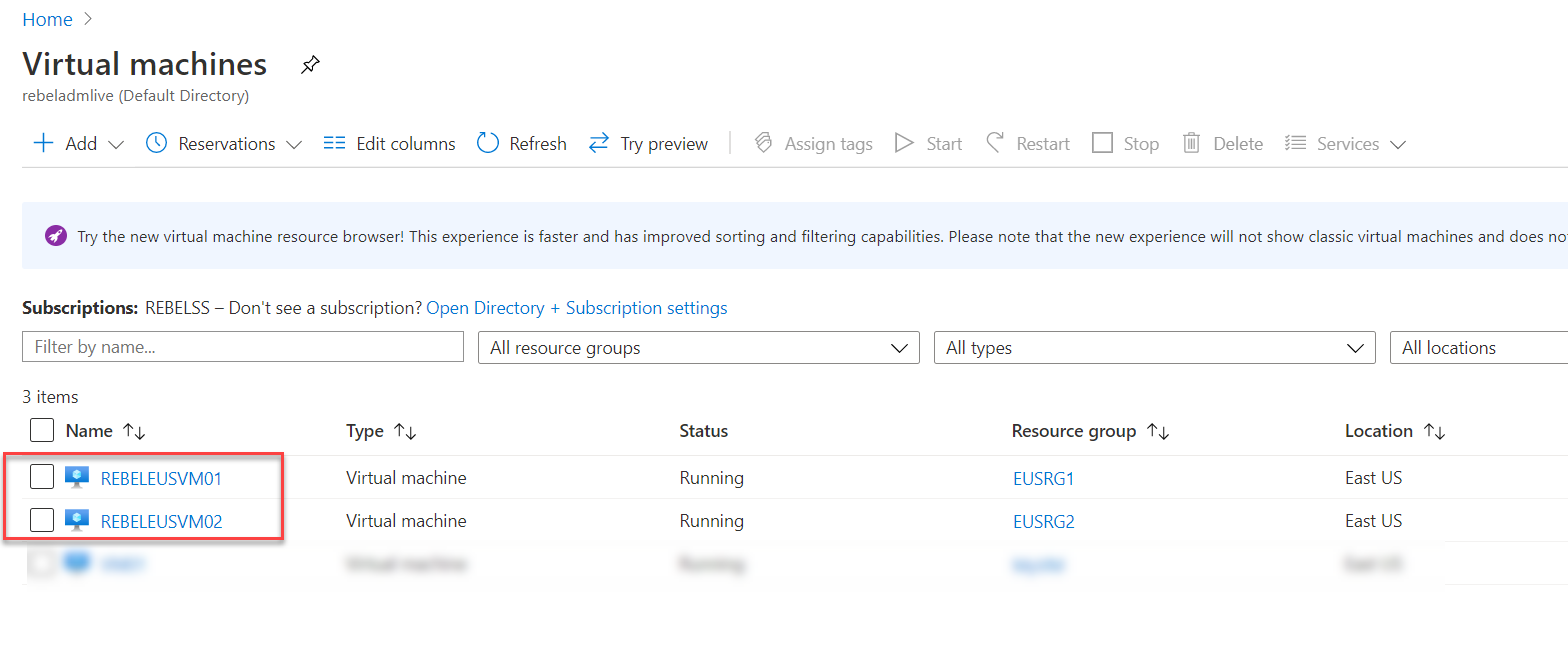Image resolution: width=1568 pixels, height=645 pixels.
Task: Open the REBELEUSVM01 virtual machine
Action: pyautogui.click(x=161, y=478)
